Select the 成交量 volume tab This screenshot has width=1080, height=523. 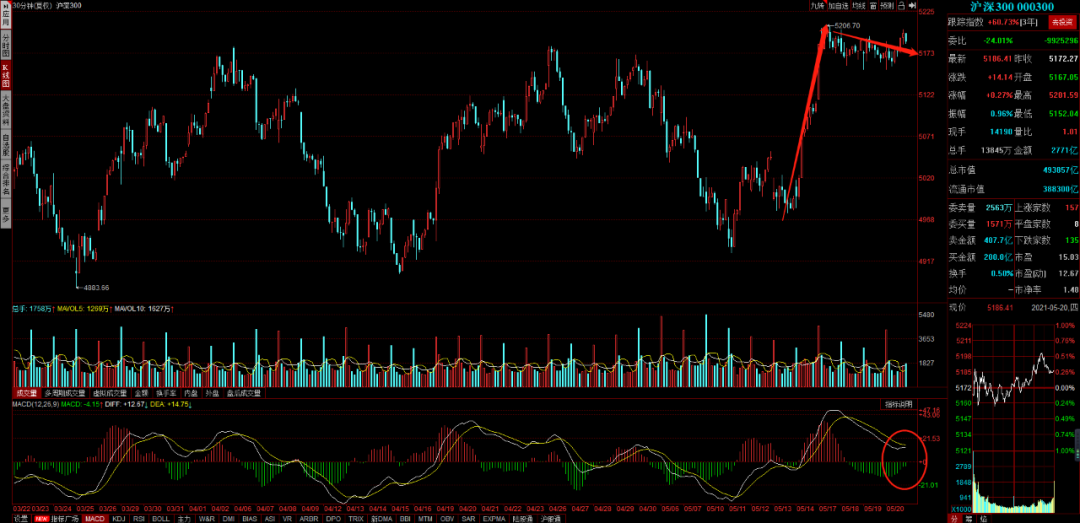point(26,393)
